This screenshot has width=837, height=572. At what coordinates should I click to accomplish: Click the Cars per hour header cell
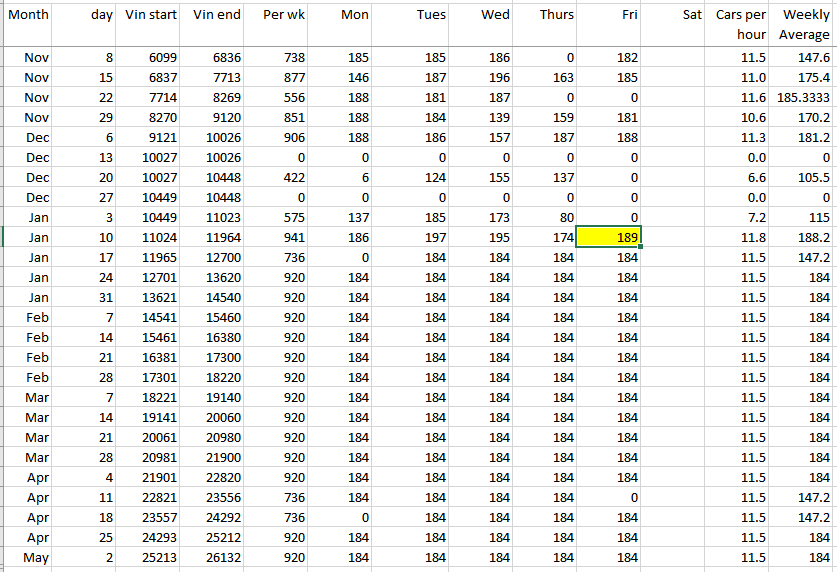pyautogui.click(x=740, y=24)
